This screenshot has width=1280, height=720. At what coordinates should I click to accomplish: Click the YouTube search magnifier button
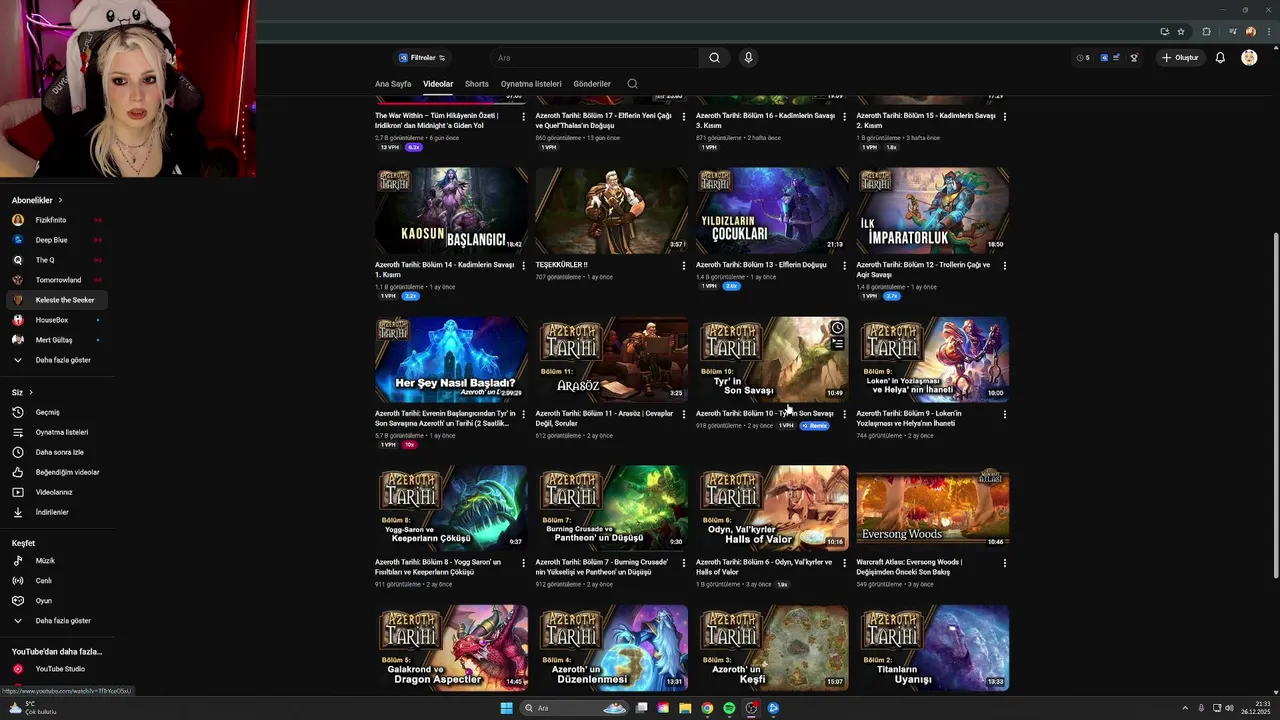tap(714, 58)
